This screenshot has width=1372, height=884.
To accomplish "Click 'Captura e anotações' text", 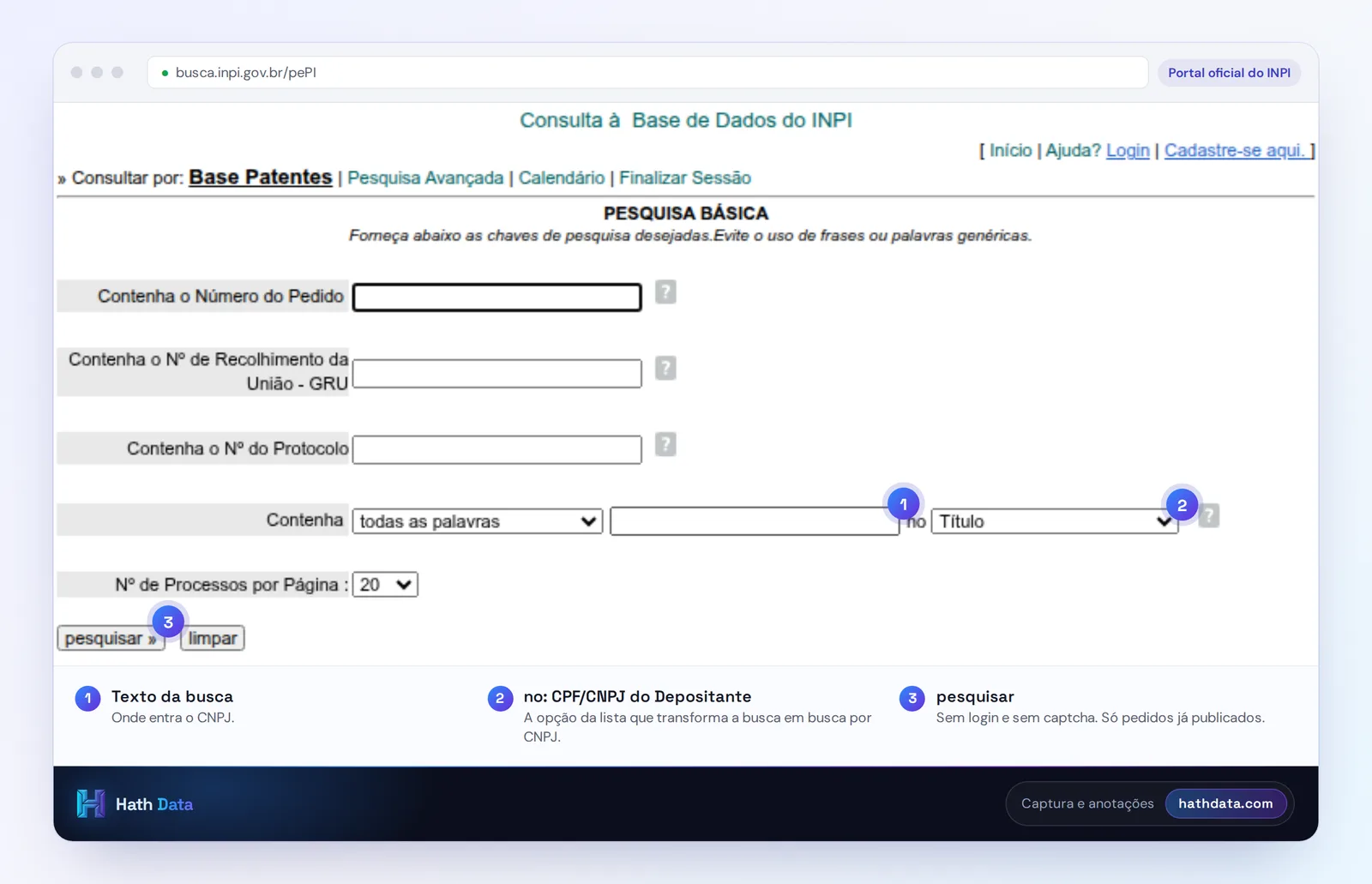I will tap(1087, 803).
